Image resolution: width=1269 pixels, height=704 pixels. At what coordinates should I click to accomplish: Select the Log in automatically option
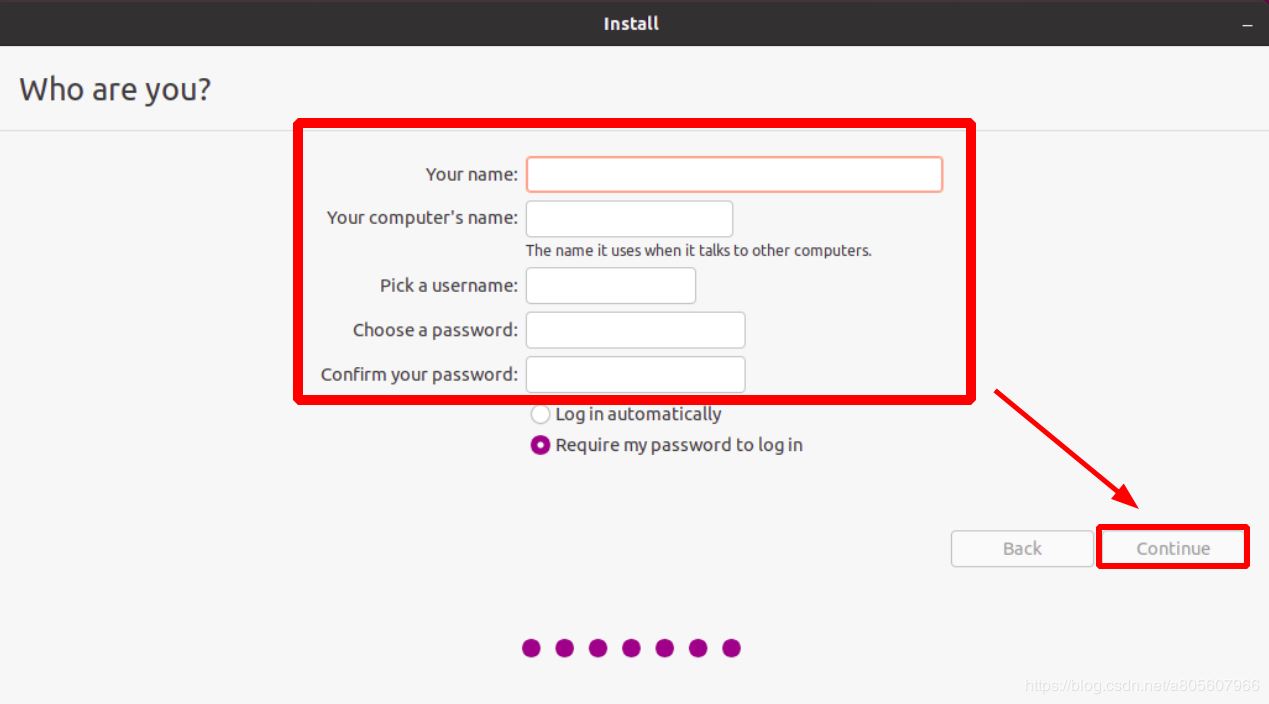click(541, 414)
